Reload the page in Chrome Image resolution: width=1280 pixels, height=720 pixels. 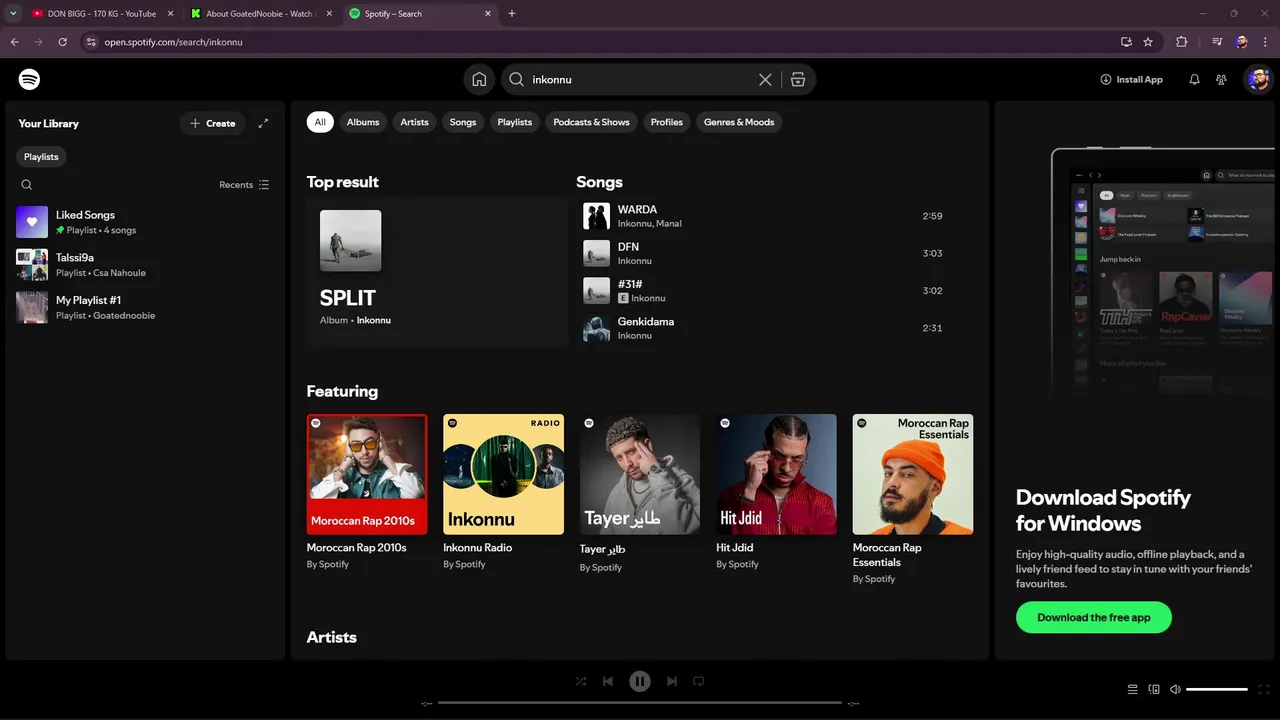click(62, 42)
